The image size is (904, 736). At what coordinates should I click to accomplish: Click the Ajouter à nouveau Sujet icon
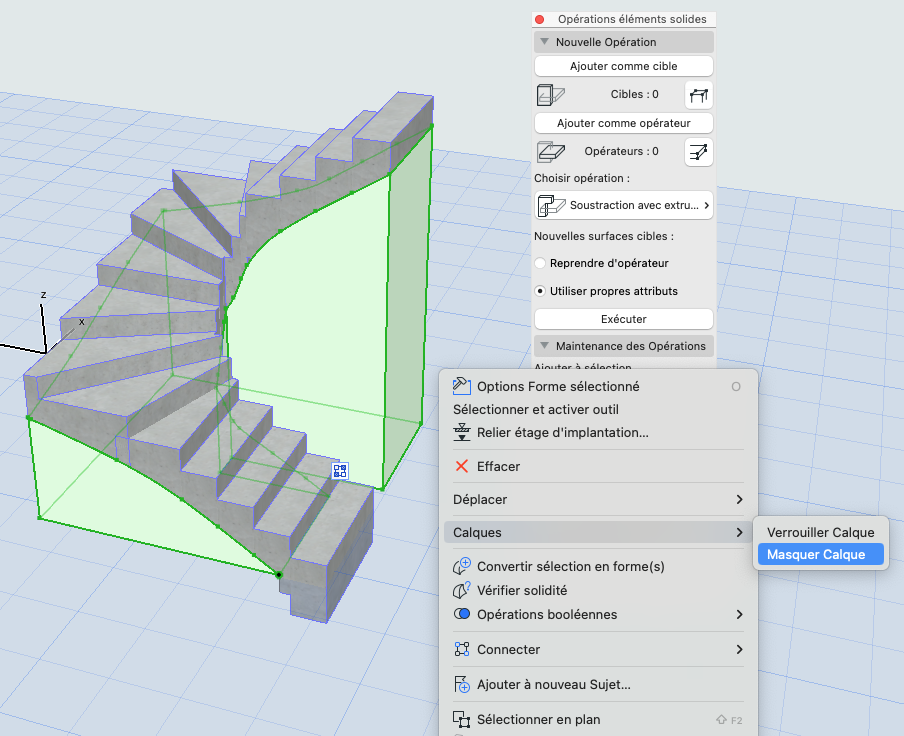coord(462,684)
